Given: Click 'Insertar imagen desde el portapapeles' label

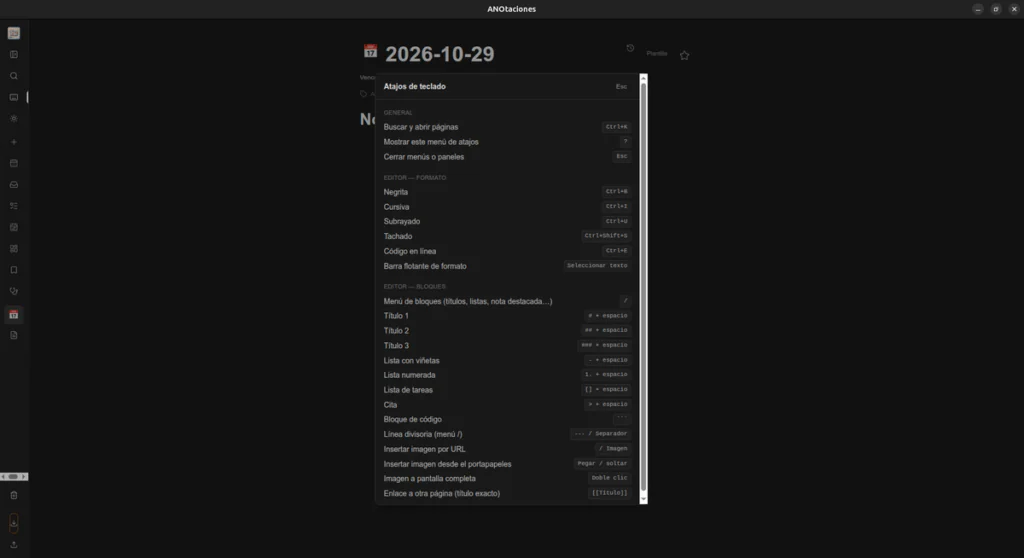Looking at the screenshot, I should coord(447,464).
